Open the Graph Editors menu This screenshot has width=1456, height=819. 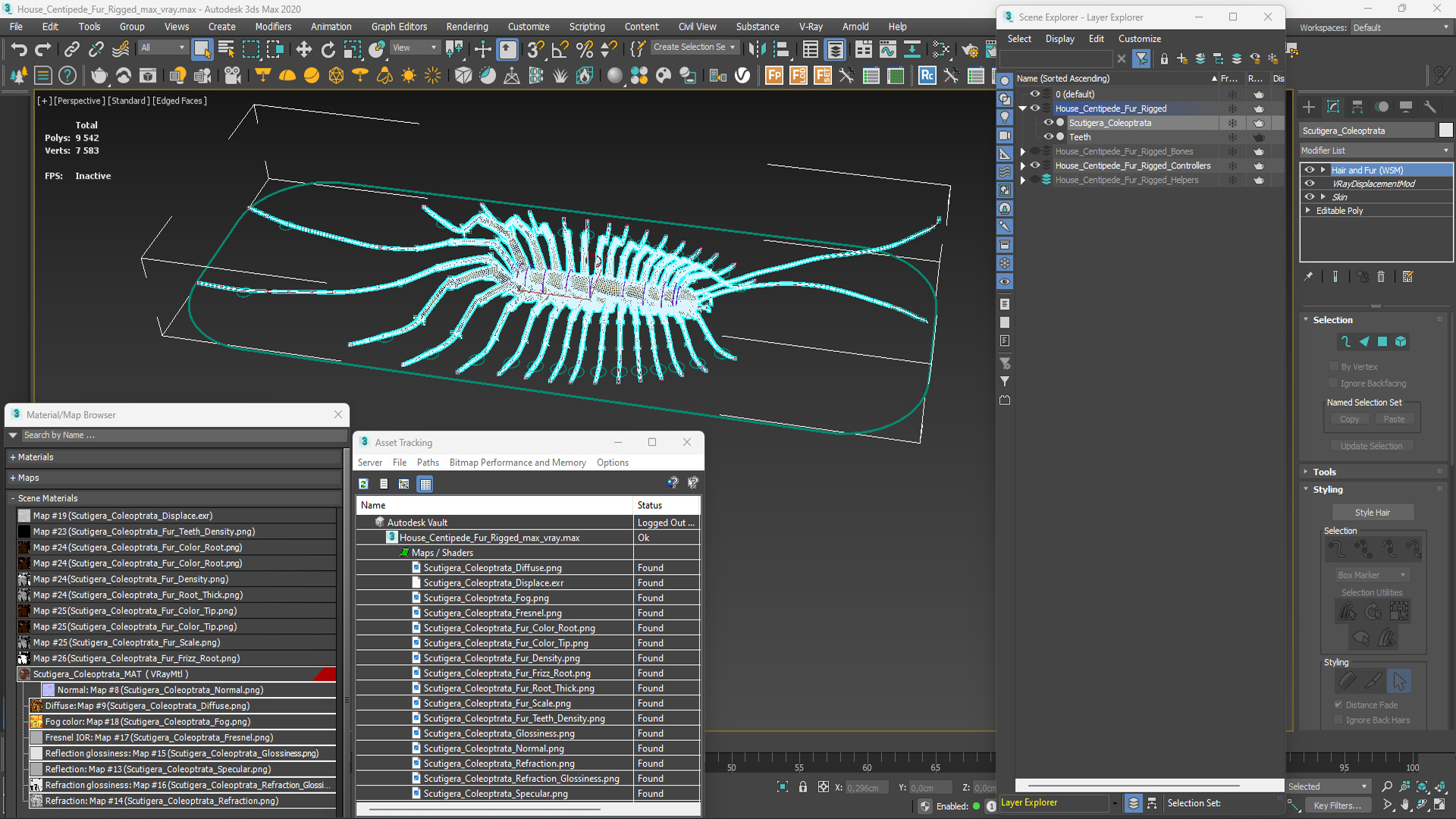(x=399, y=27)
